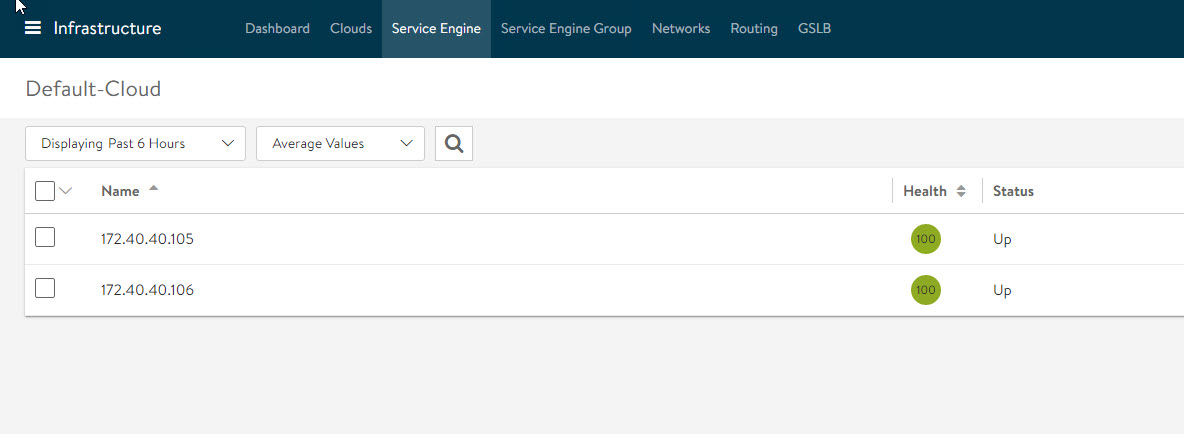Open service engine 172.40.40.105 details
Viewport: 1184px width, 434px height.
(147, 240)
